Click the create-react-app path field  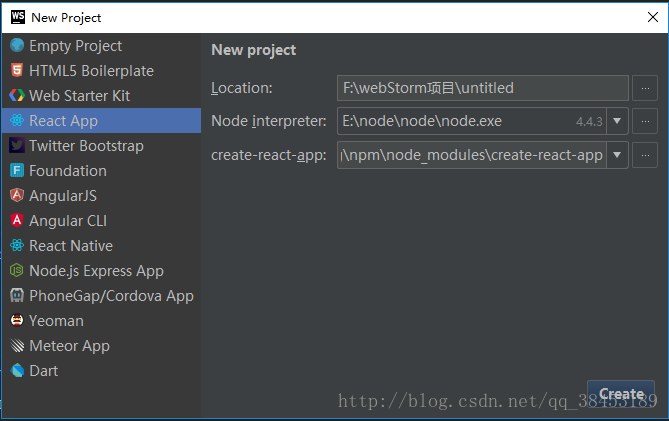click(x=471, y=155)
